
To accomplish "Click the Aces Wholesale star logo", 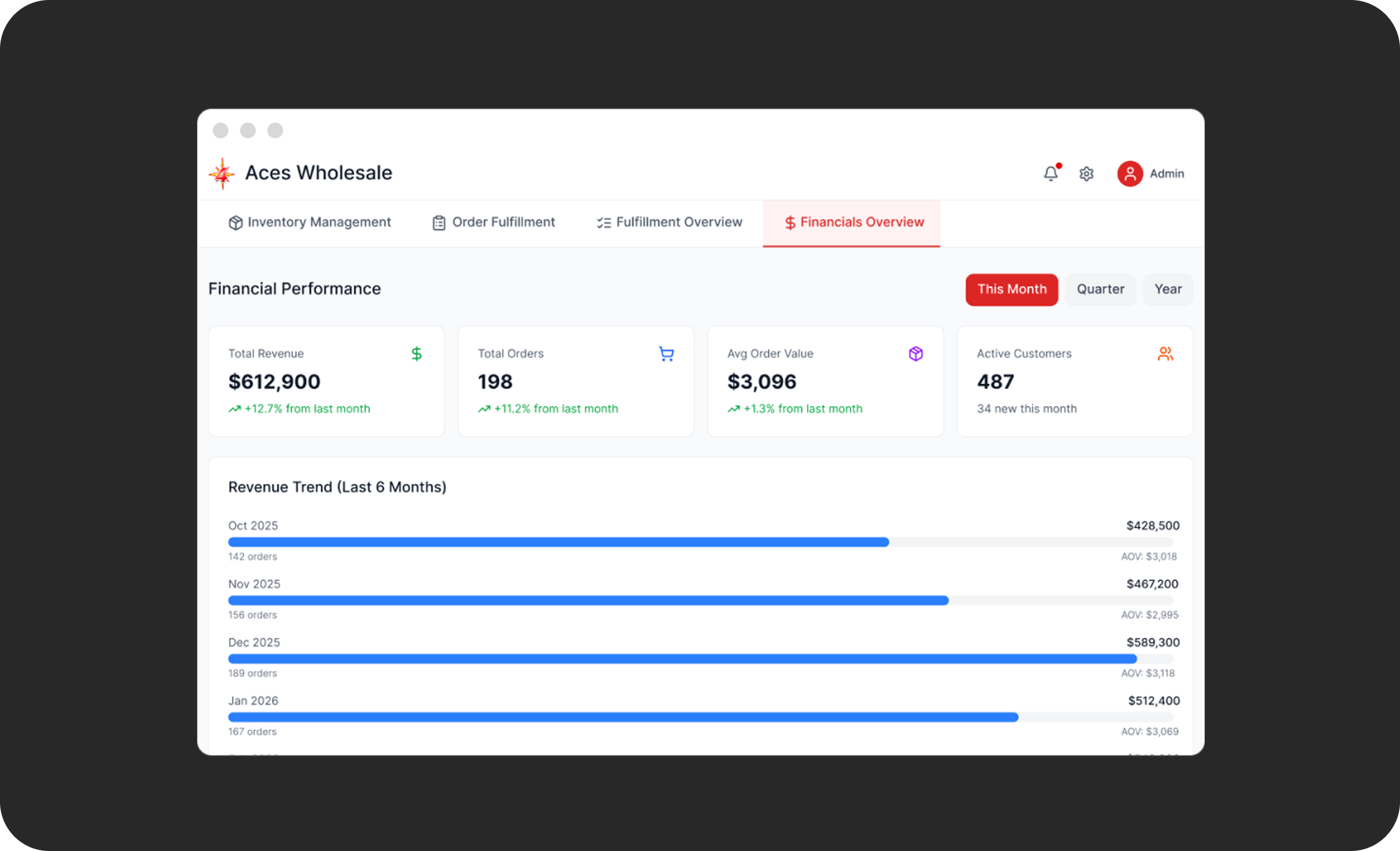I will click(222, 174).
